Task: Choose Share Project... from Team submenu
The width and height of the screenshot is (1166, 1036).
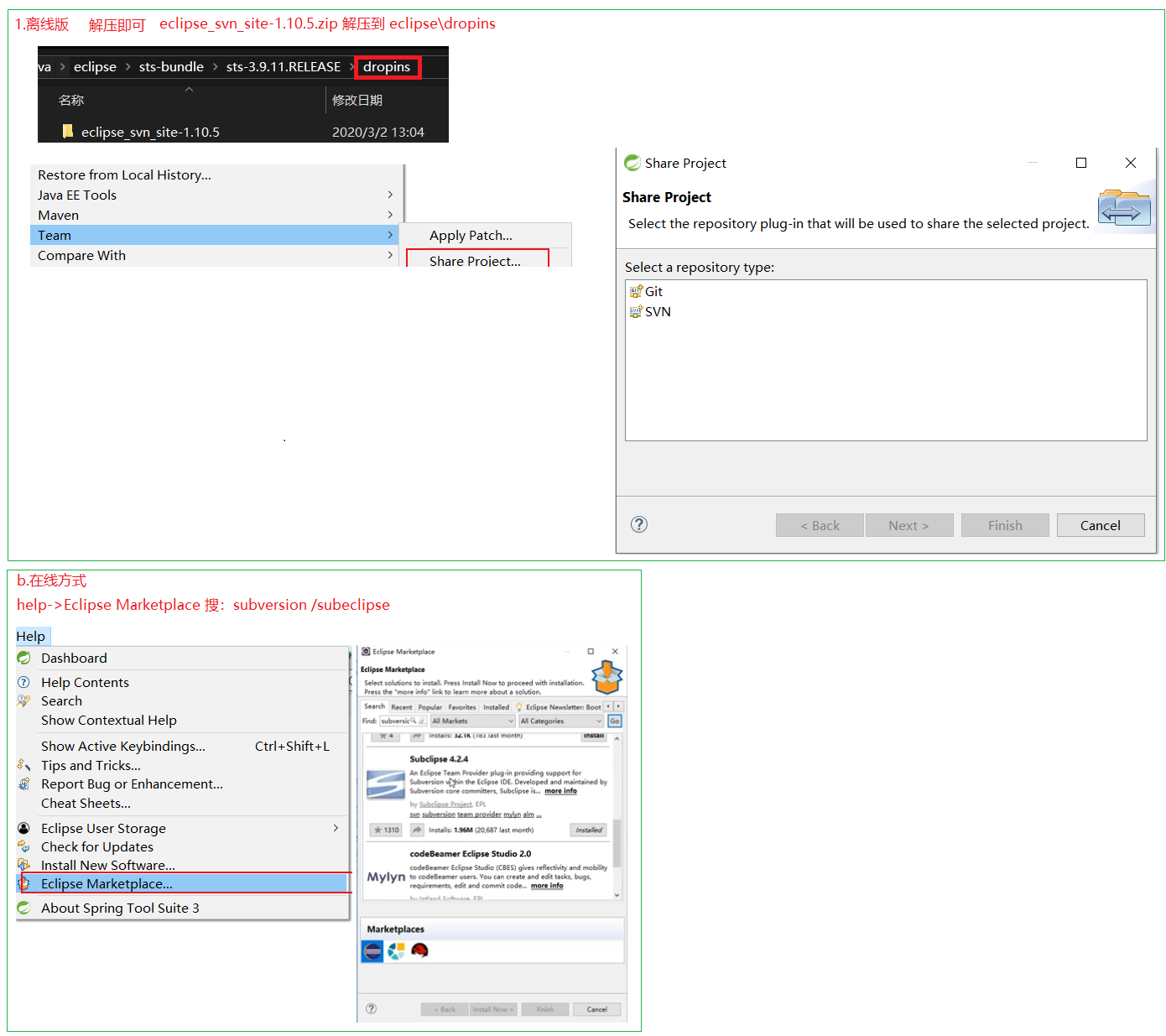Action: [x=475, y=261]
